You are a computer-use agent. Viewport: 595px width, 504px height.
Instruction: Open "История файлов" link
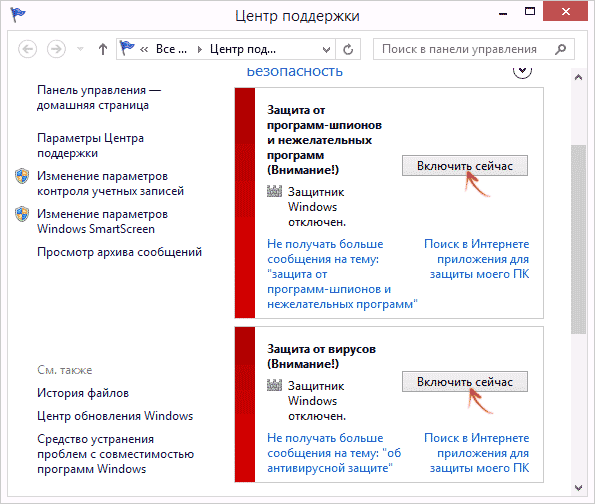point(83,393)
